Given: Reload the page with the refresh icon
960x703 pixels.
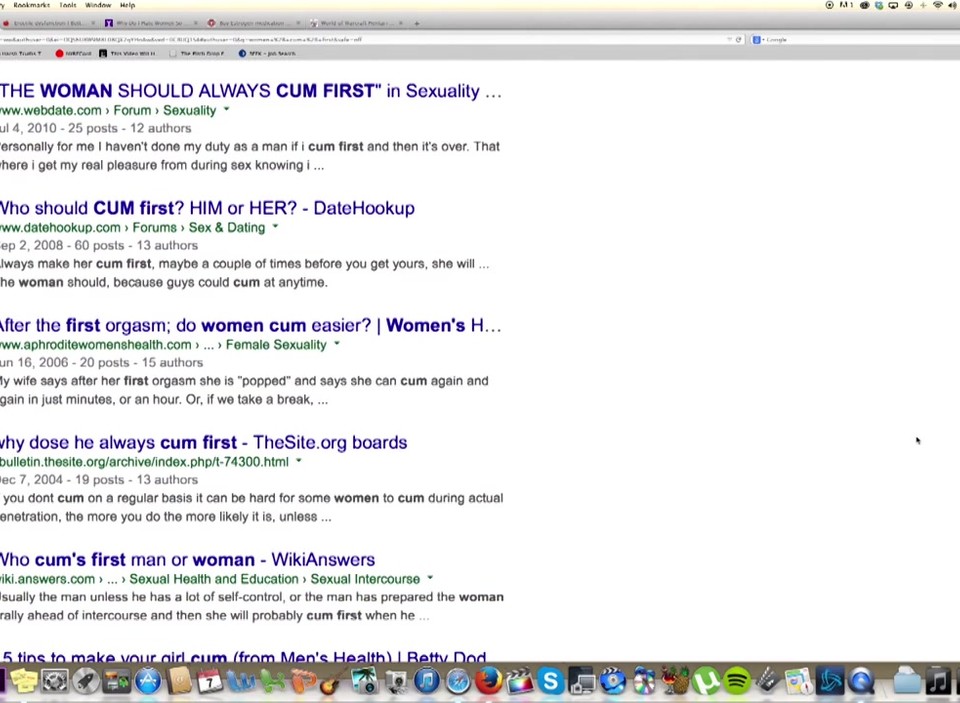Looking at the screenshot, I should pyautogui.click(x=738, y=39).
